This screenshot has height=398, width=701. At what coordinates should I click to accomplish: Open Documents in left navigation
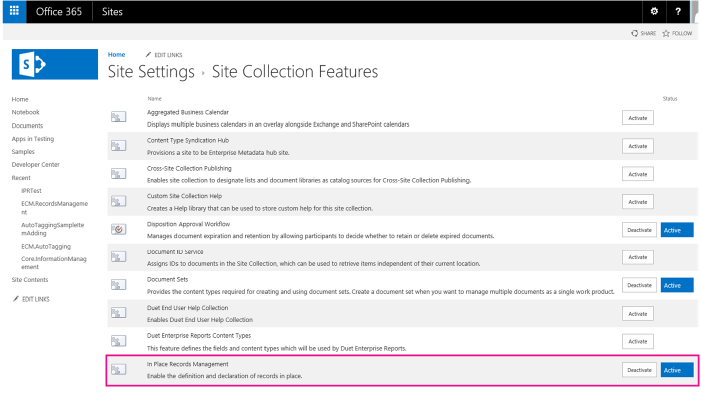tap(27, 126)
